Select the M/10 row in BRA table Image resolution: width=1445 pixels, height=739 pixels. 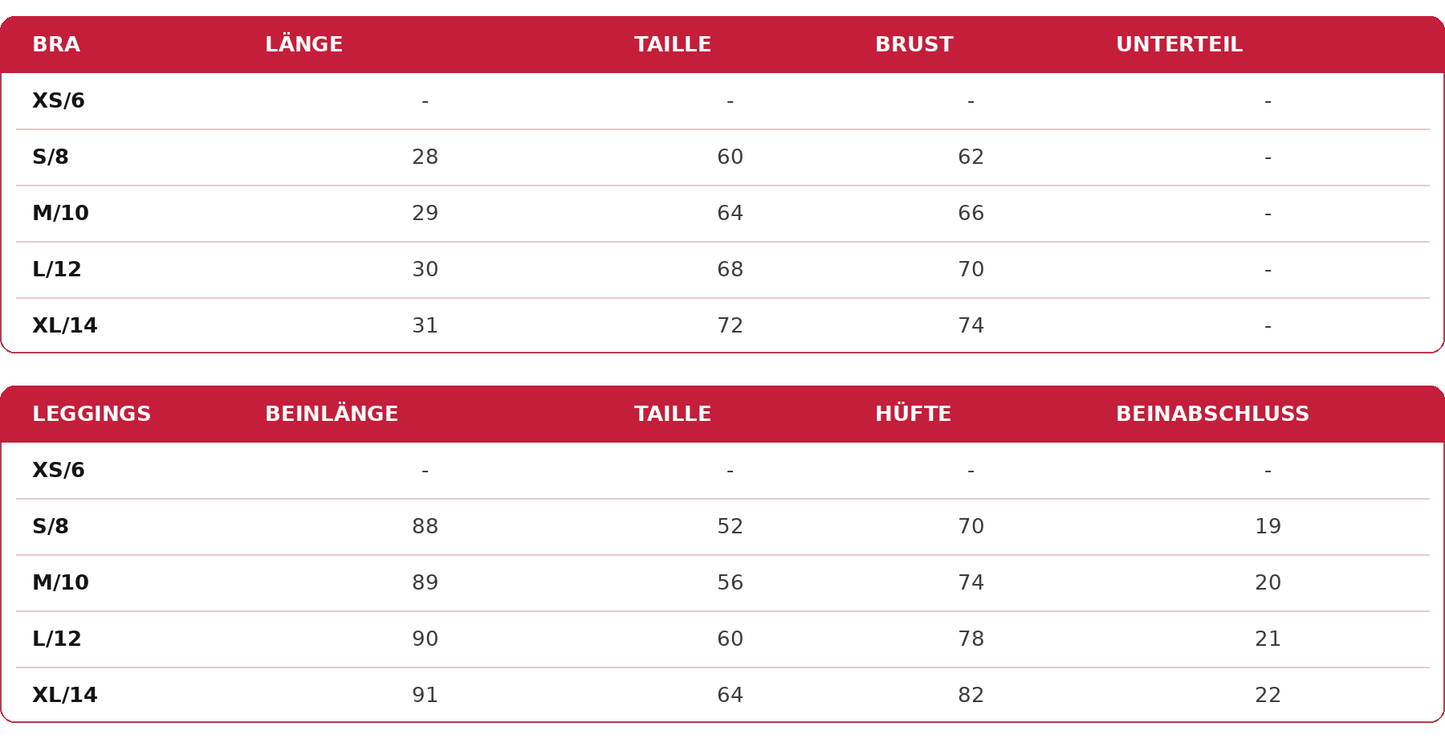(x=722, y=213)
